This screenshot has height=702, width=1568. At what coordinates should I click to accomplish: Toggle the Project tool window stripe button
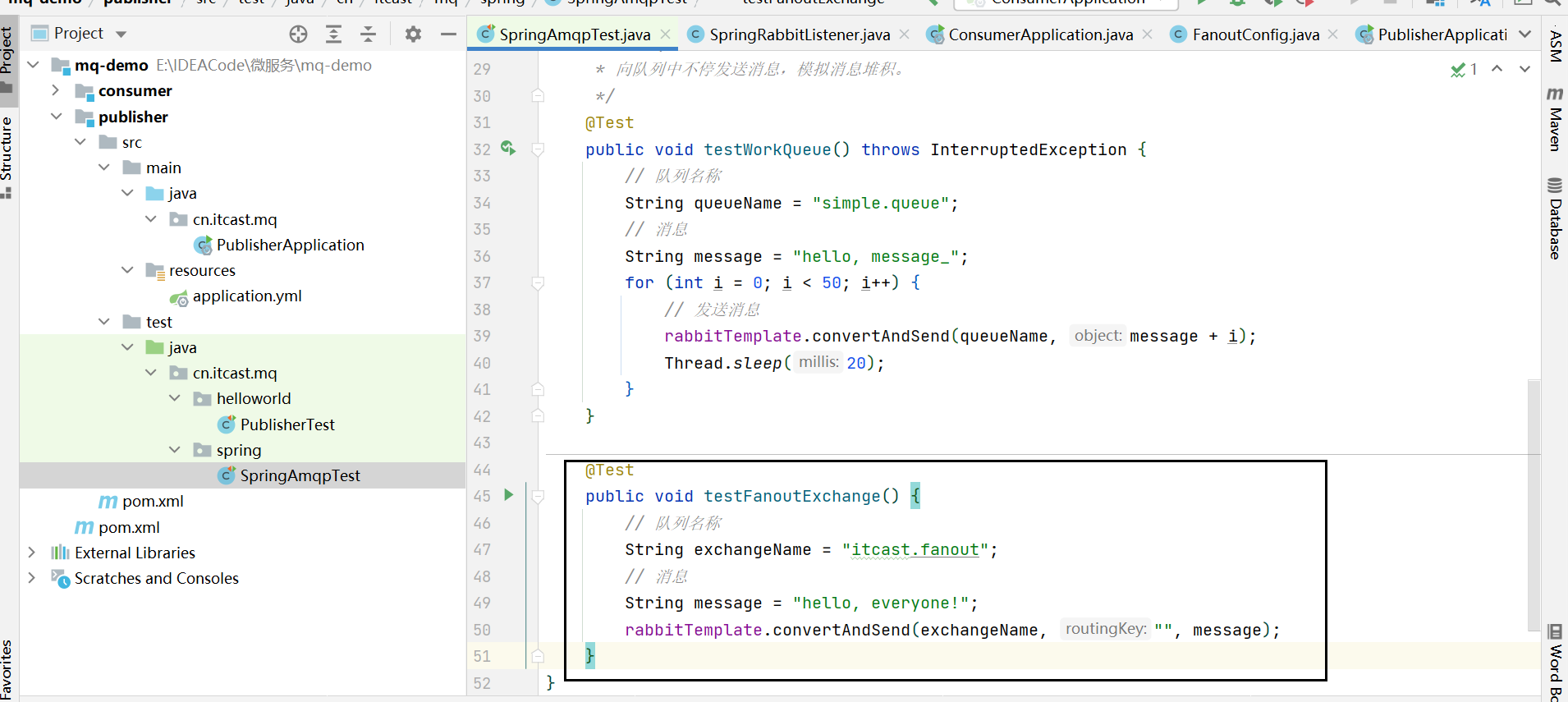[x=7, y=59]
